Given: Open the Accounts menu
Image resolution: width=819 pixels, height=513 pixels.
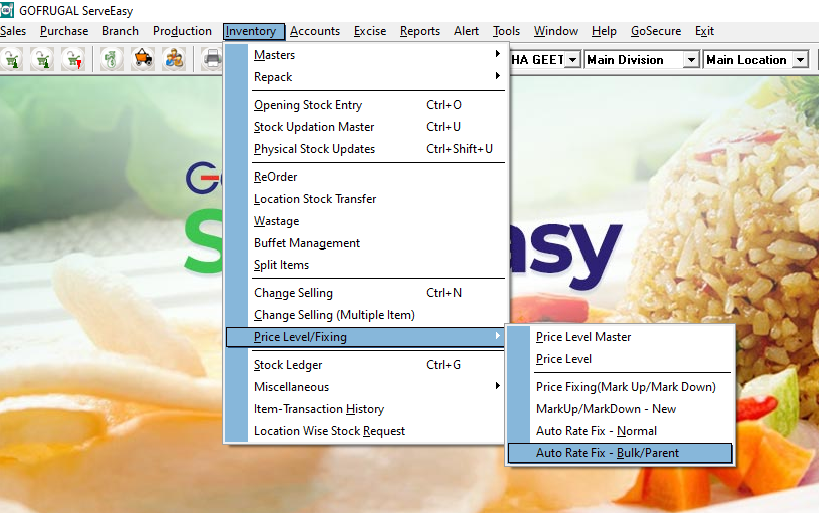Looking at the screenshot, I should tap(315, 31).
